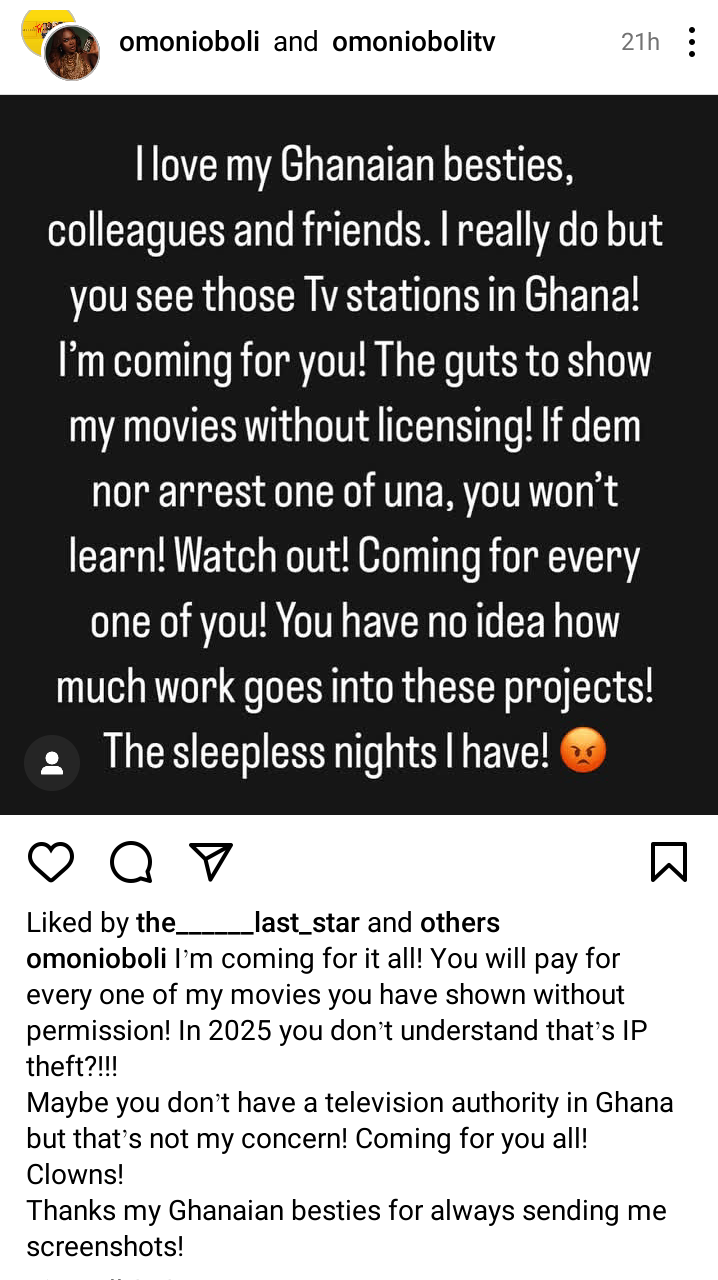Open the front profile avatar picture

(x=72, y=53)
